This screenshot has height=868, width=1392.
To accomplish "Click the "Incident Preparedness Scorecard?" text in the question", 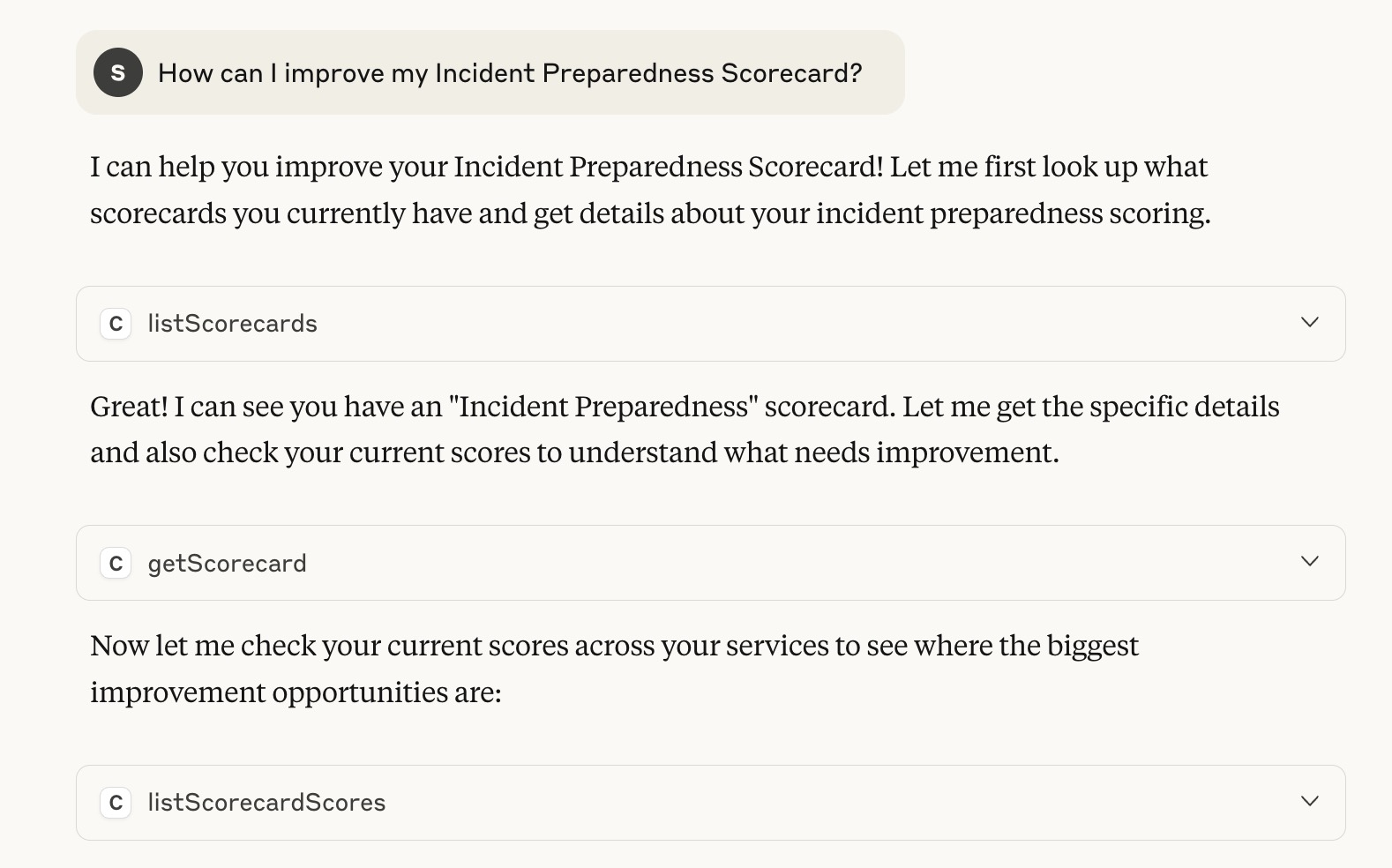I will (x=648, y=73).
